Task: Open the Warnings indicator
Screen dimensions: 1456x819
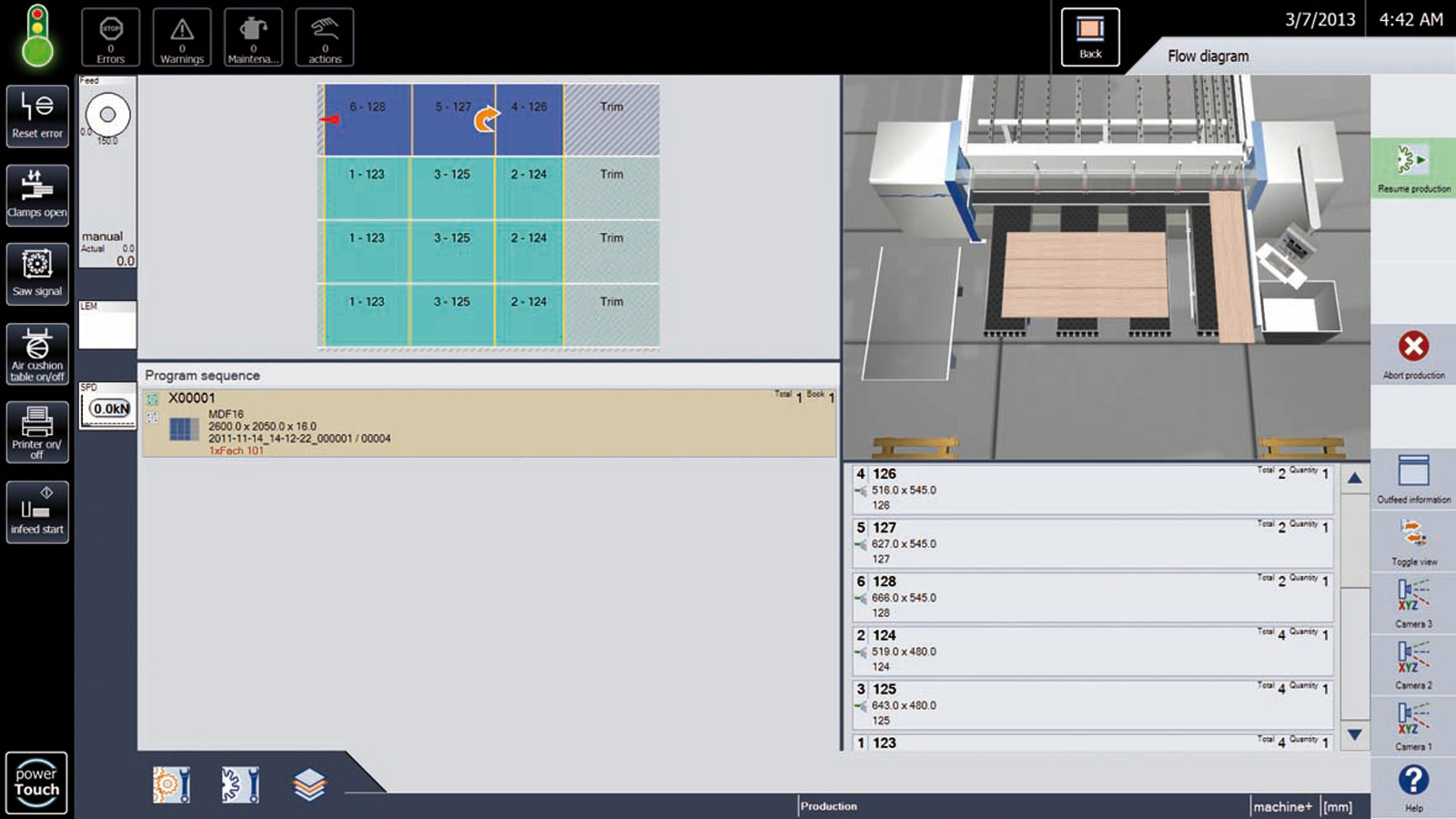Action: (x=182, y=37)
